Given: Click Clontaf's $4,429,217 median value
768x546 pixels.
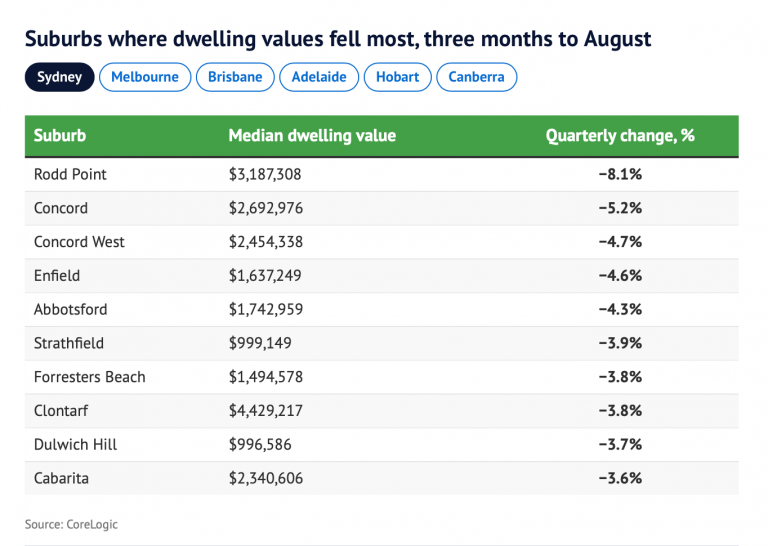Looking at the screenshot, I should point(265,411).
